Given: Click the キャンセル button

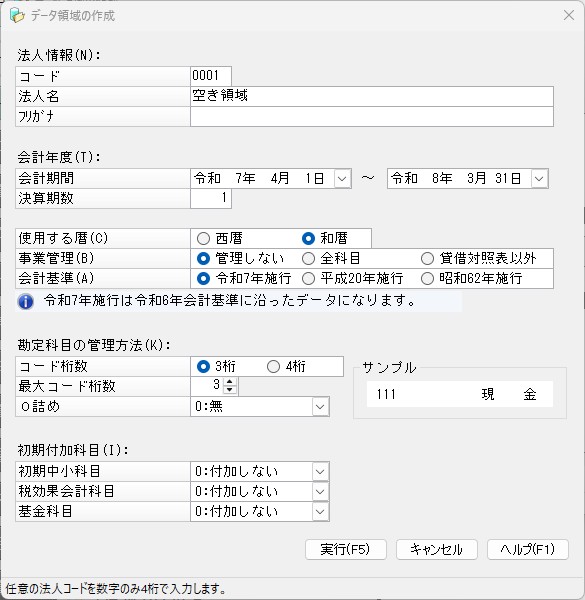Looking at the screenshot, I should [437, 549].
